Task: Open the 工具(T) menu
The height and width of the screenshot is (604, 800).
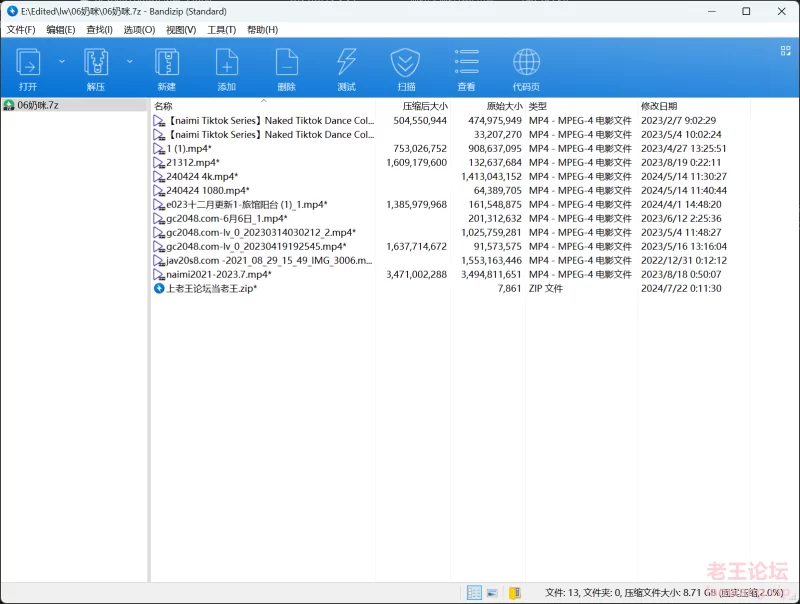Action: click(x=221, y=30)
